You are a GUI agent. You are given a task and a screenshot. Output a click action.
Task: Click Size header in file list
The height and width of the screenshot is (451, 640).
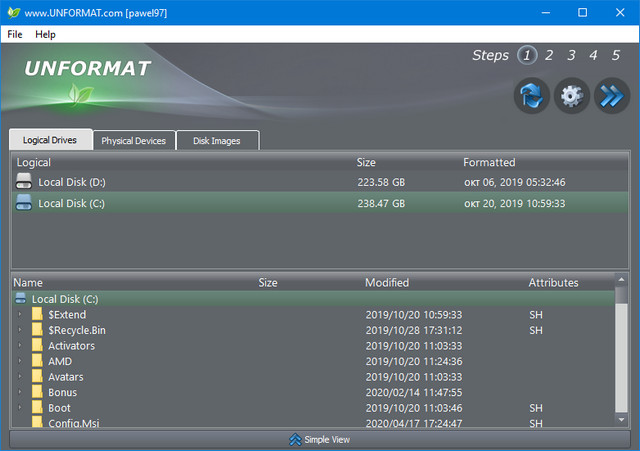(268, 282)
